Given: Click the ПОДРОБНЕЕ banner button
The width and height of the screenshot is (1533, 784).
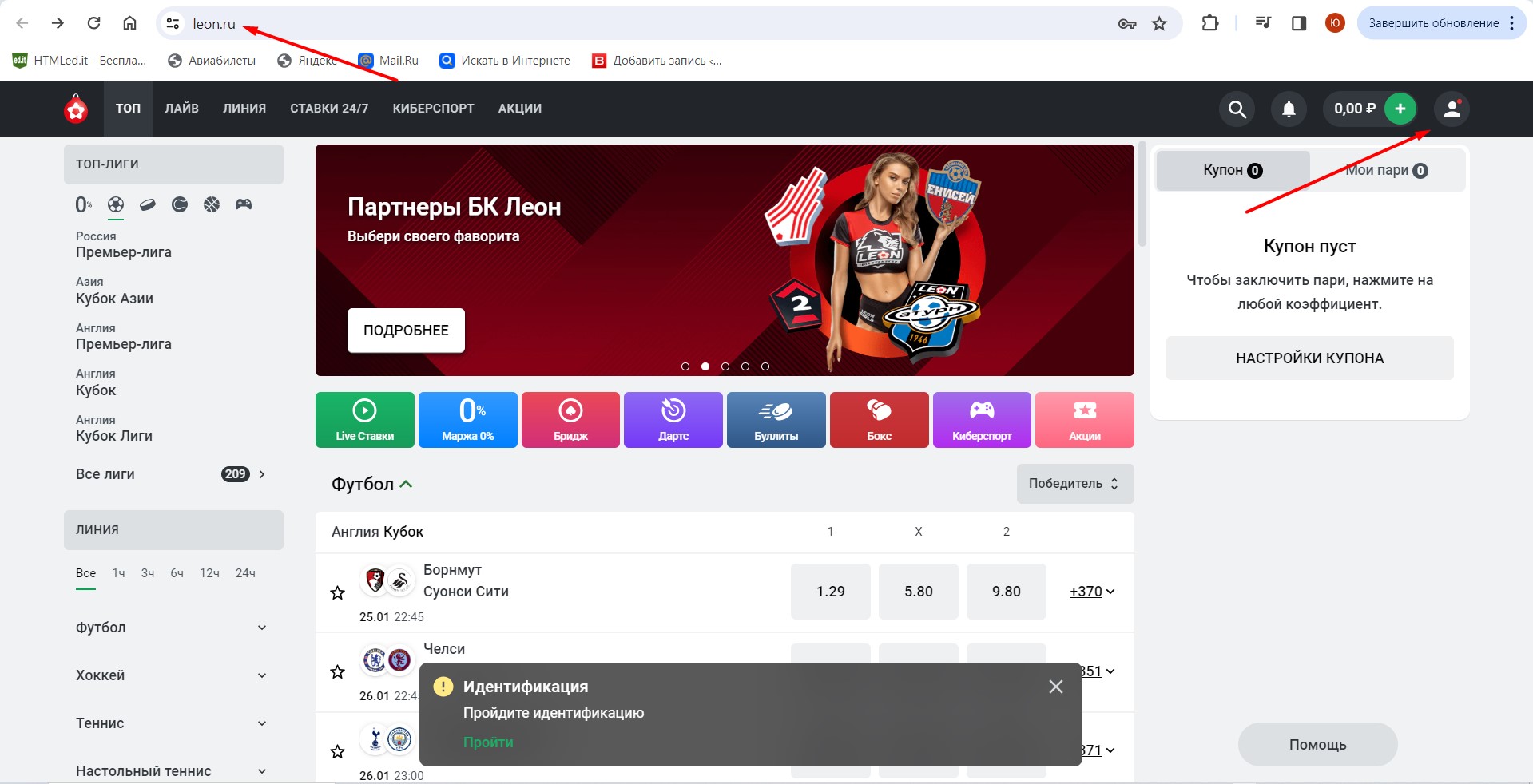Looking at the screenshot, I should tap(406, 331).
